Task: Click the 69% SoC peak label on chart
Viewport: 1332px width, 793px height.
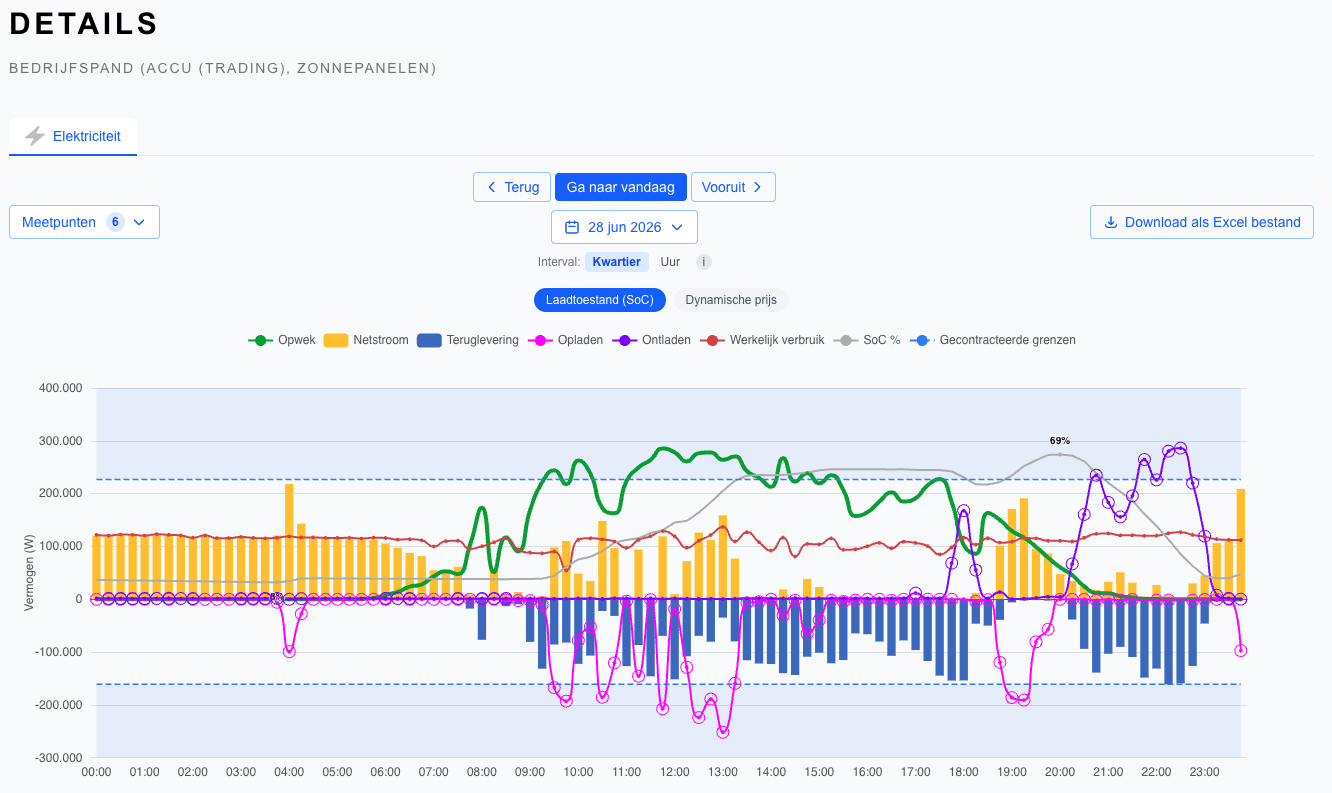Action: [1059, 440]
